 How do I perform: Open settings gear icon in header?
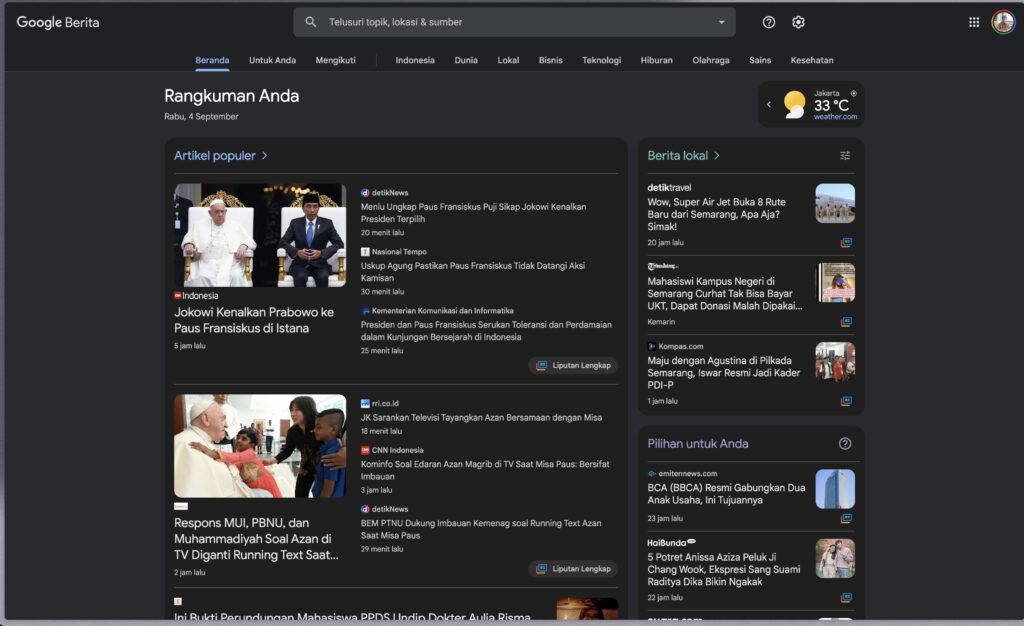[x=798, y=22]
